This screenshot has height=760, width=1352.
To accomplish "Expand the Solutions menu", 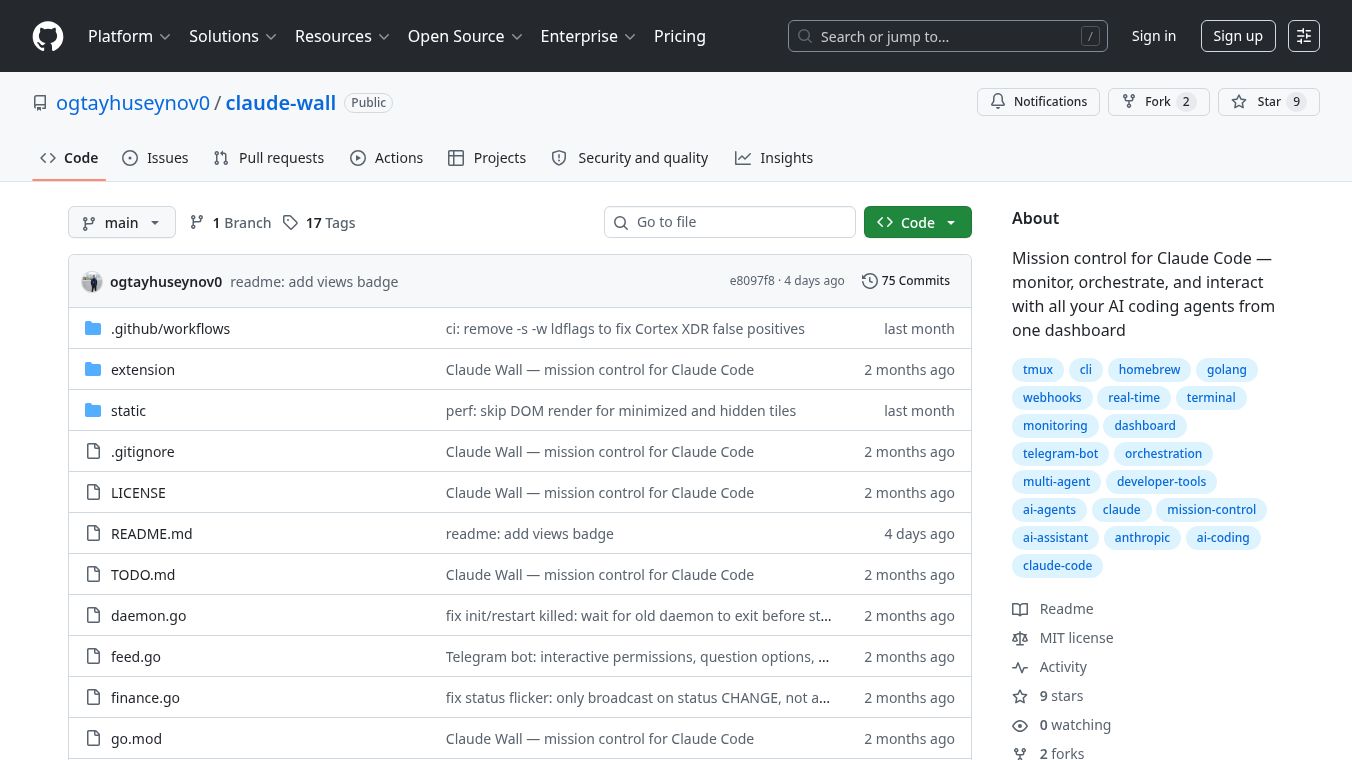I will pos(232,36).
